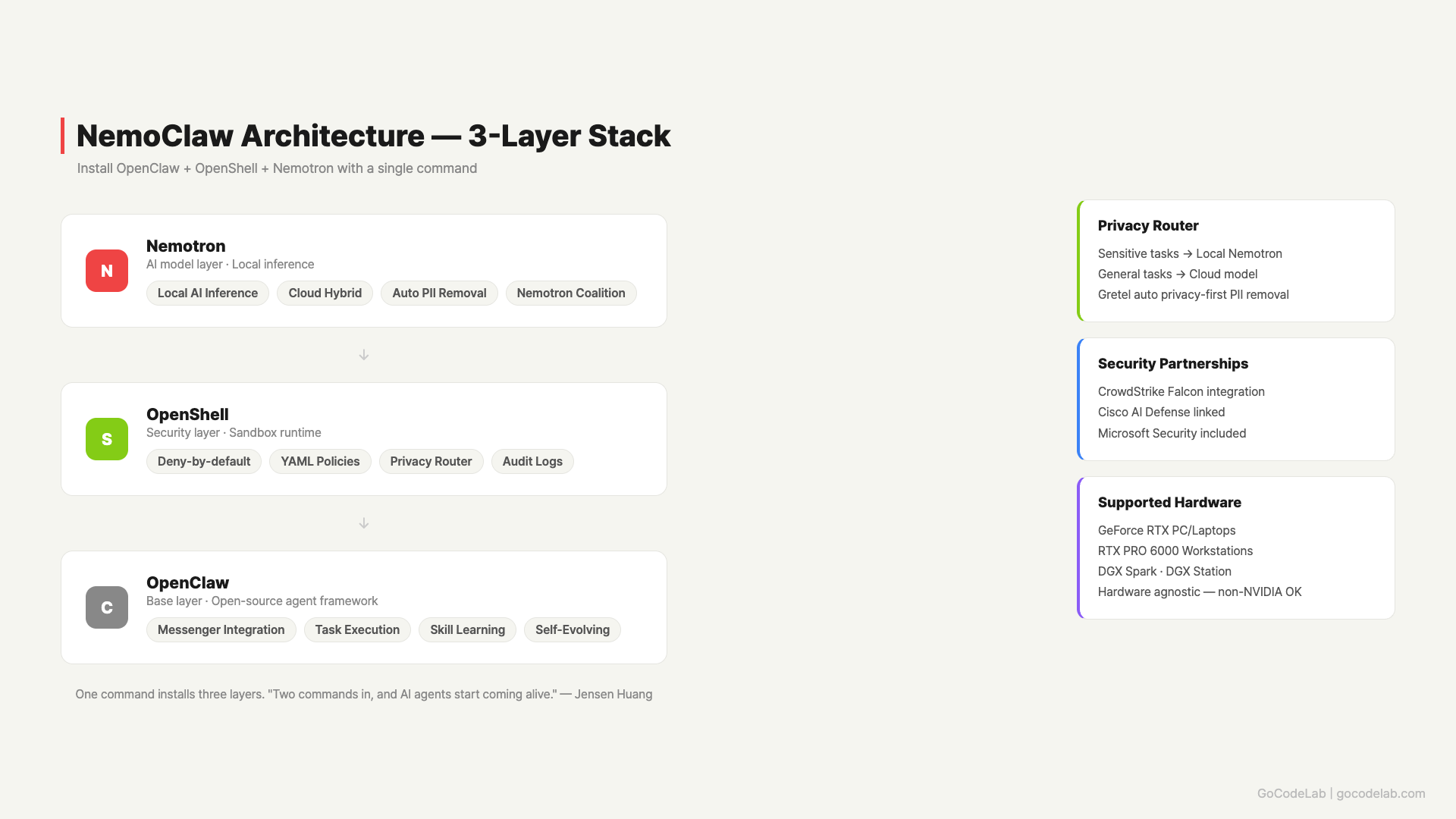Click the red Nemotron "N" layer icon

tap(106, 271)
